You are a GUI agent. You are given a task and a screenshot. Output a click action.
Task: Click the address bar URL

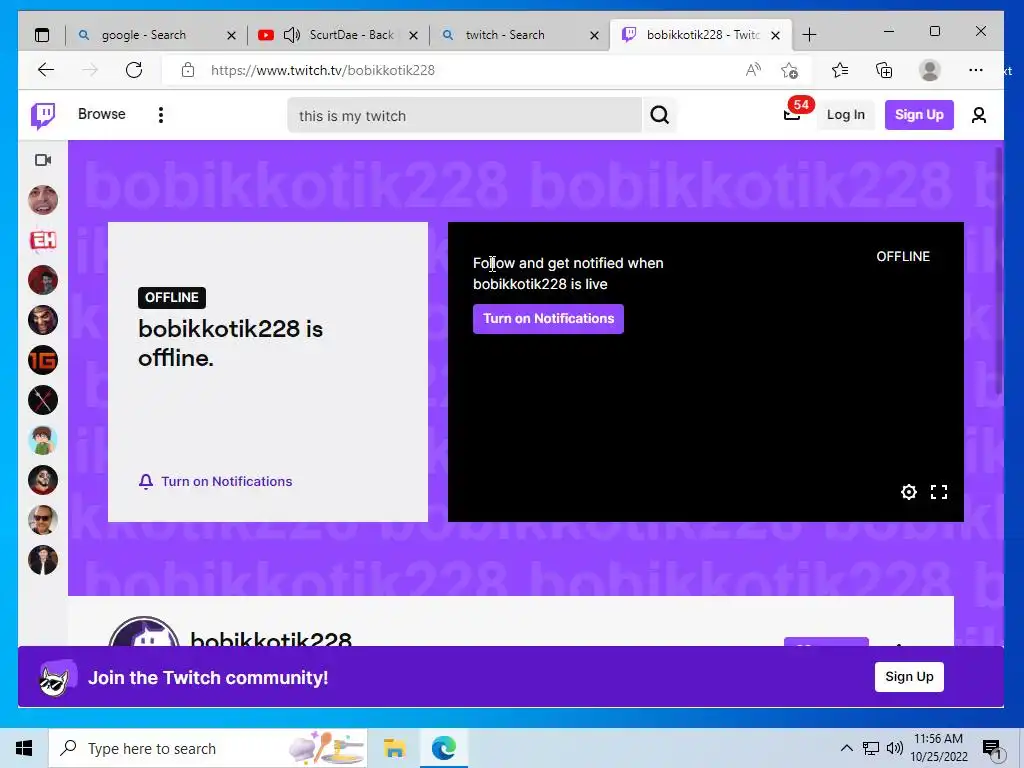(x=323, y=71)
